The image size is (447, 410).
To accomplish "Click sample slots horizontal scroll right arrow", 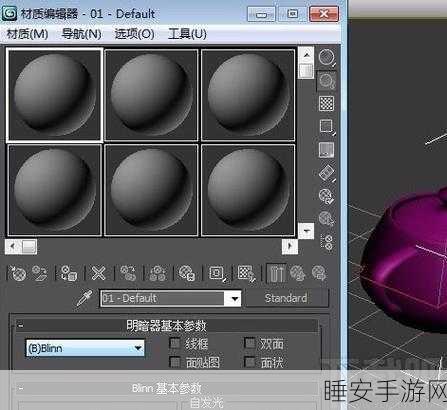I will 290,247.
